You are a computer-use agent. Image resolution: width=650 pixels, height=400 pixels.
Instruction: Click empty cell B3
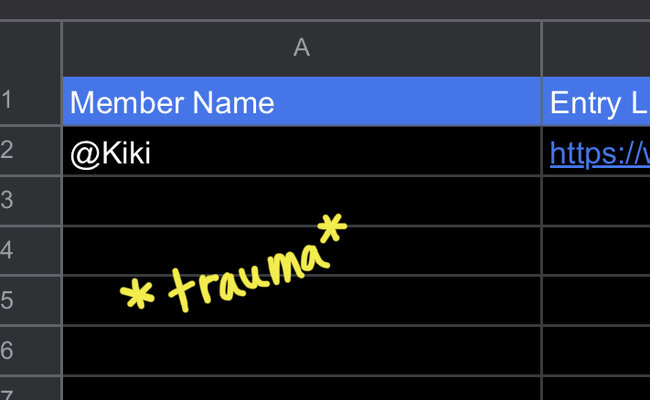pos(596,201)
